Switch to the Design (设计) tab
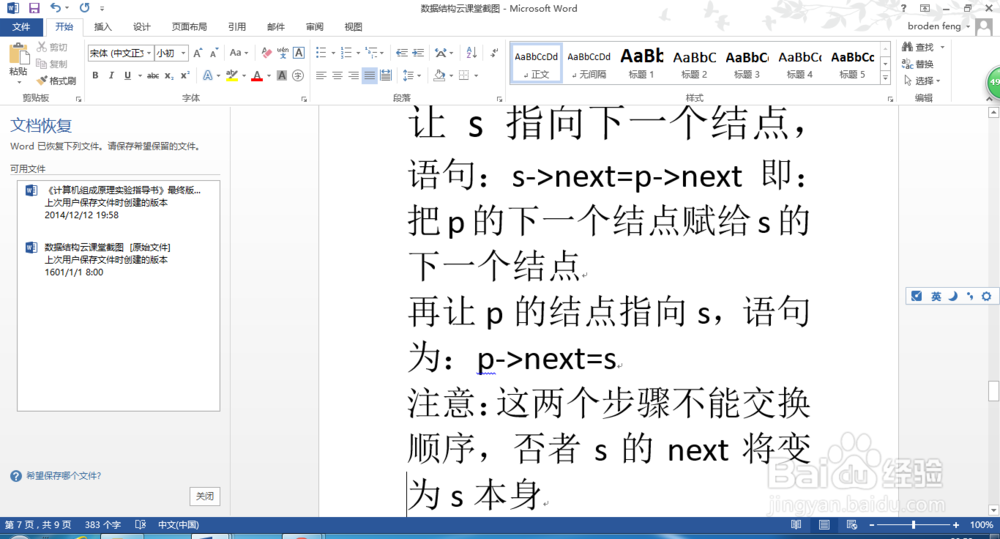 pyautogui.click(x=142, y=27)
